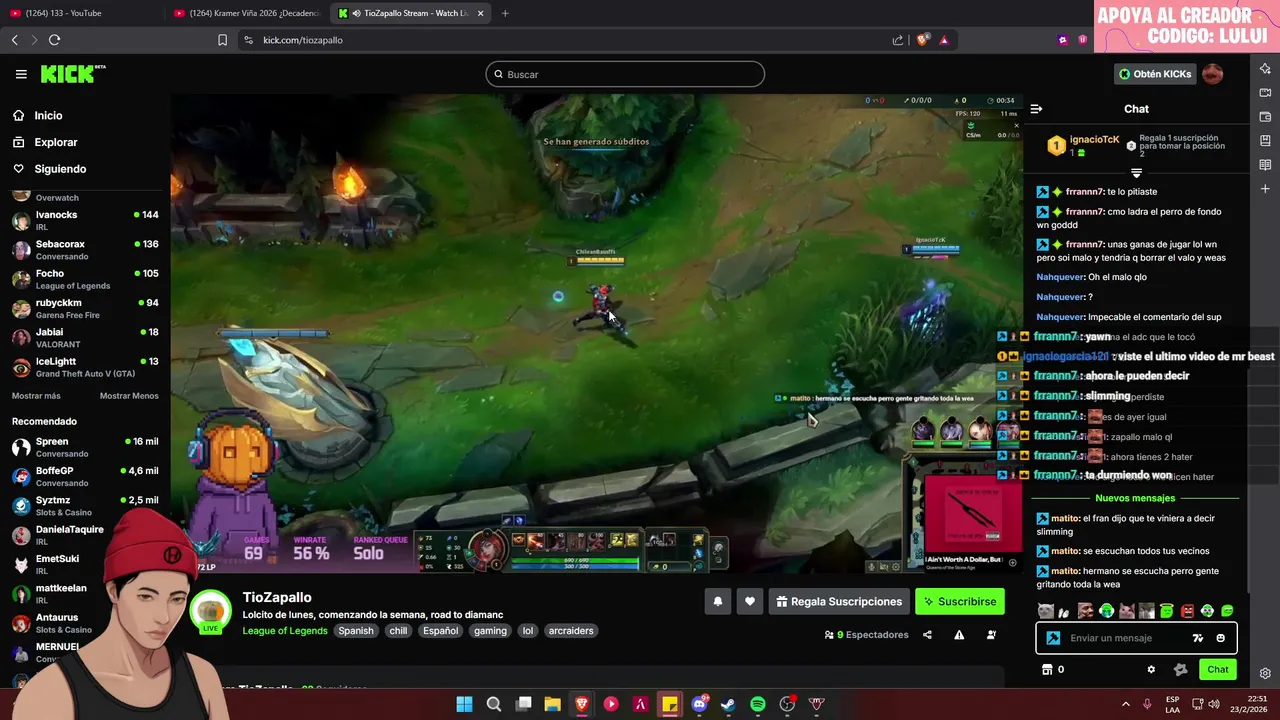Click the Buscar search field
The image size is (1280, 720).
[625, 74]
